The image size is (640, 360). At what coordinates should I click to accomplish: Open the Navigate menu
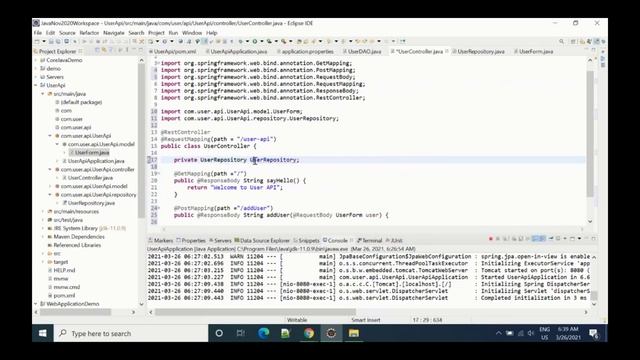click(x=113, y=33)
